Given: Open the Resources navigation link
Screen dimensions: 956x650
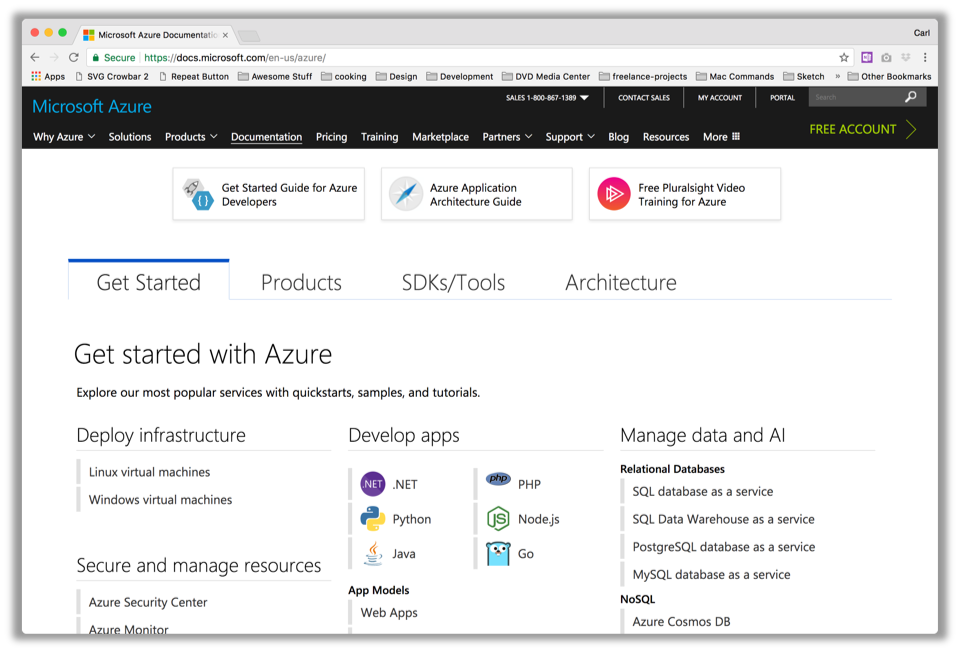Looking at the screenshot, I should (x=666, y=137).
